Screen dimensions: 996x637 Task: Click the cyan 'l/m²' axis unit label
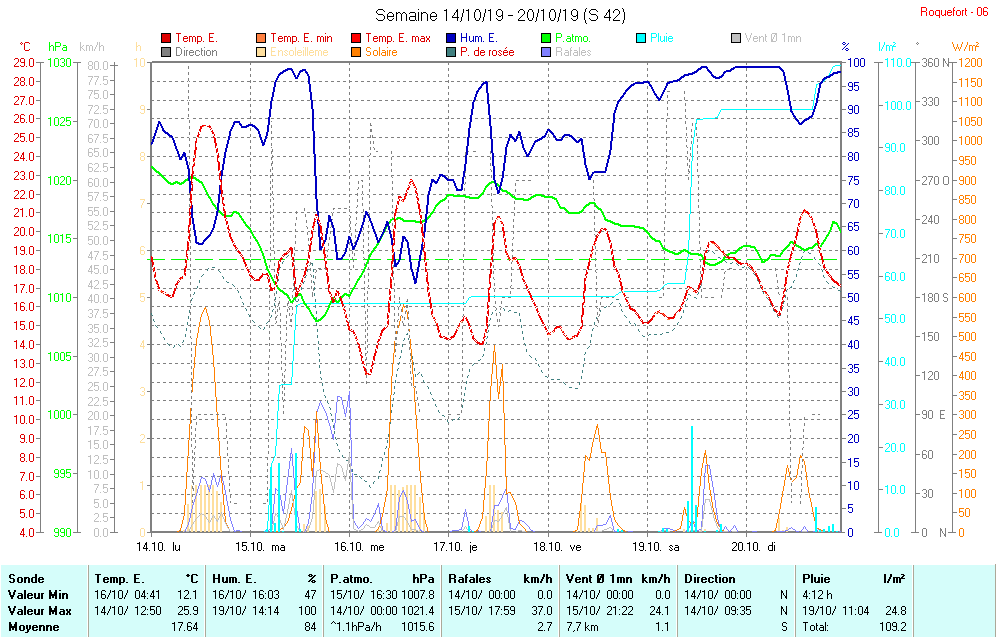point(887,47)
